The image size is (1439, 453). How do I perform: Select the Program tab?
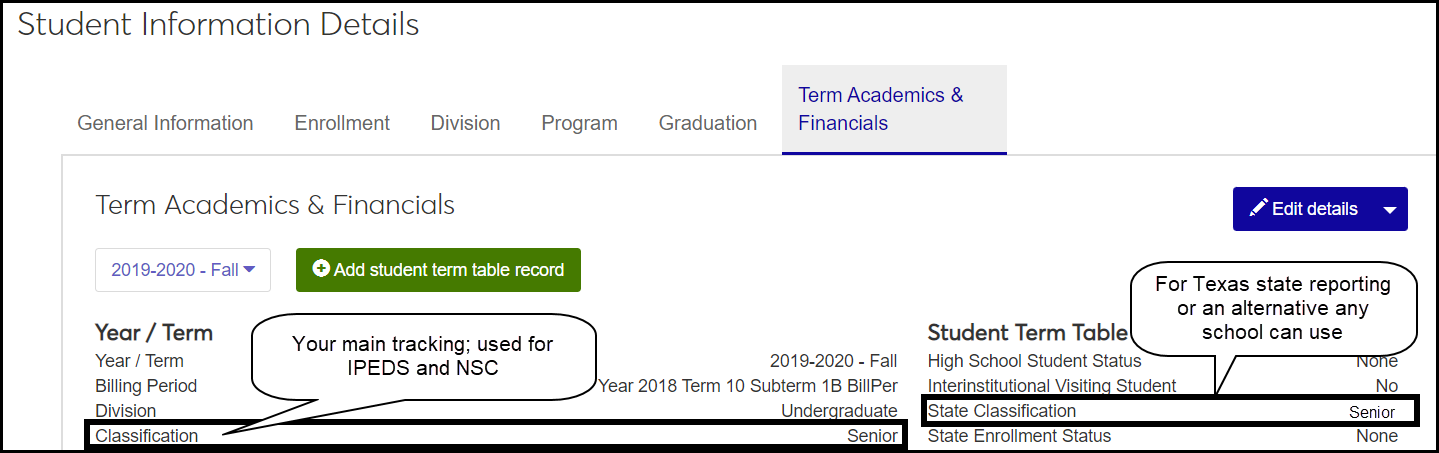579,123
